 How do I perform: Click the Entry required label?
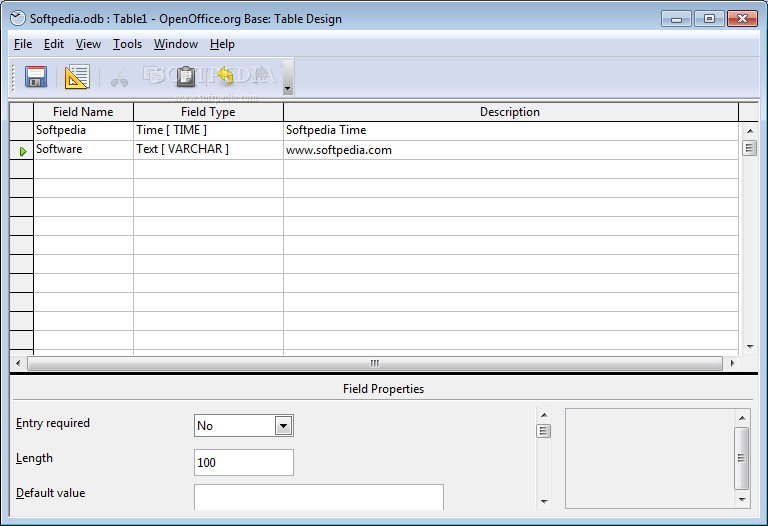pos(52,423)
